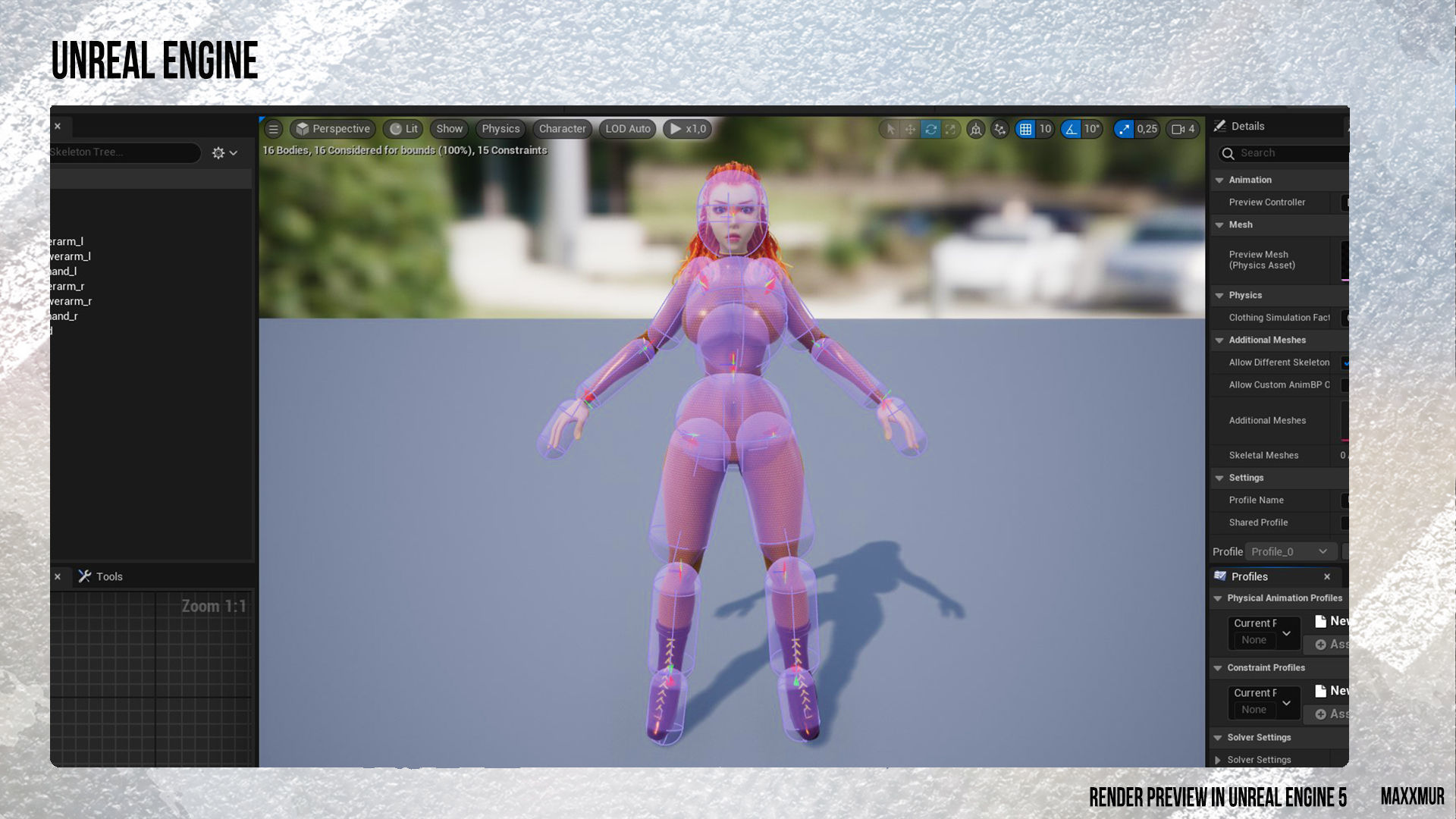Click the Profiles tab icon
Viewport: 1456px width, 819px height.
click(1220, 576)
